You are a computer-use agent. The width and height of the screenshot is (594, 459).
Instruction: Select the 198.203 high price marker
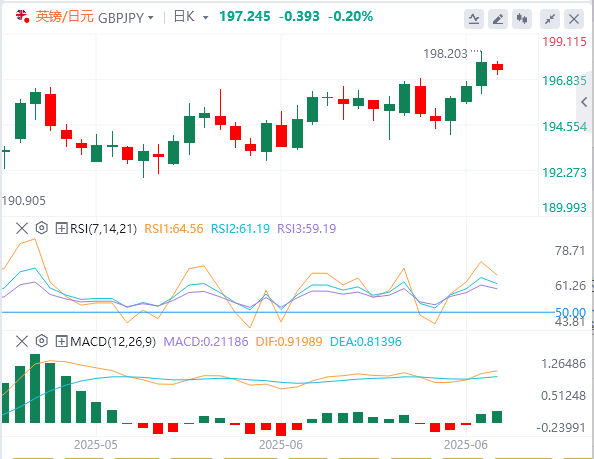(446, 54)
